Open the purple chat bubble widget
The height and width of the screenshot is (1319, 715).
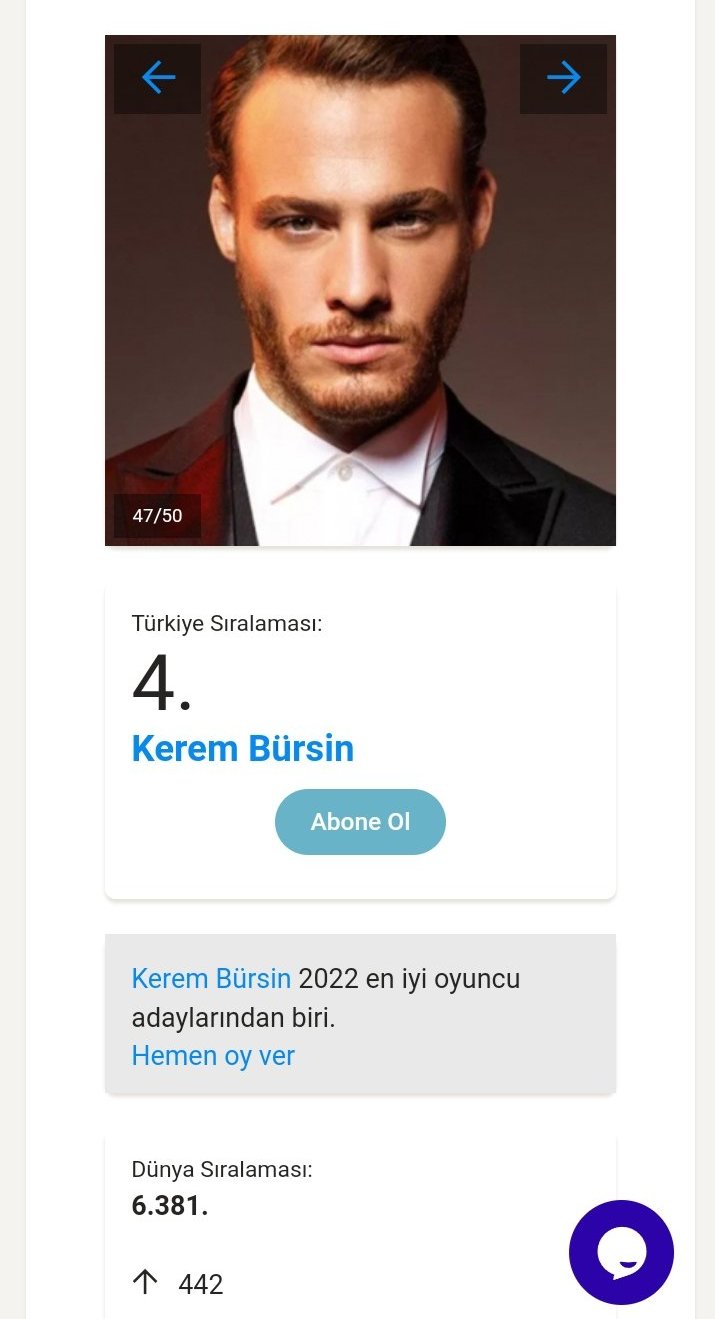621,1252
